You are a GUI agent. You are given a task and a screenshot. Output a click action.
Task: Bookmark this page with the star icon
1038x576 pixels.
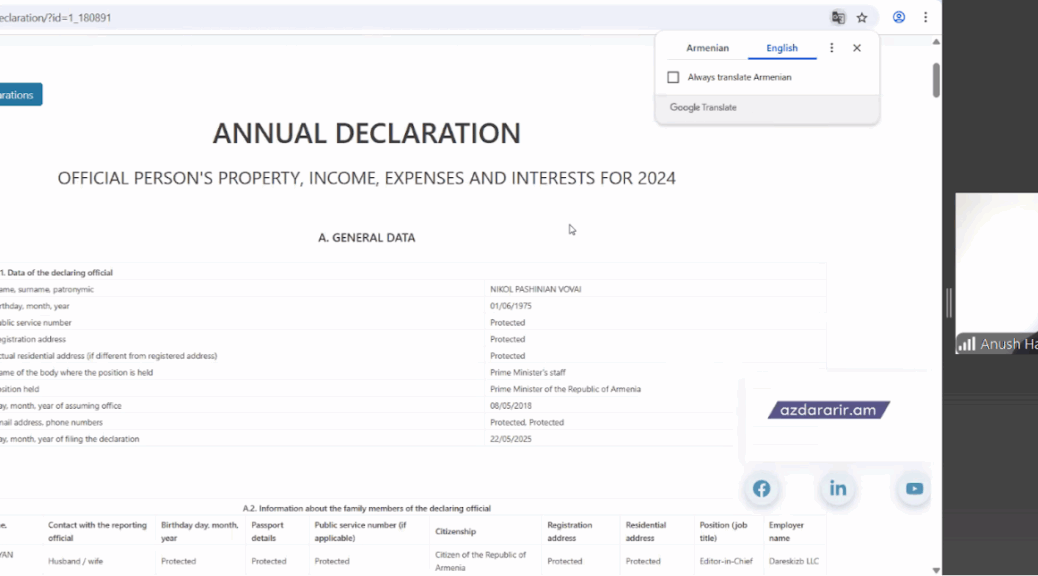(862, 17)
